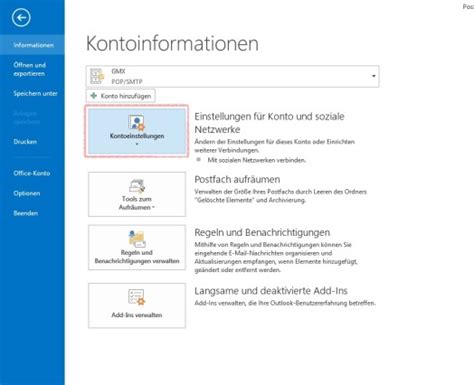
Task: Go to Office-Konto page
Action: (x=32, y=173)
